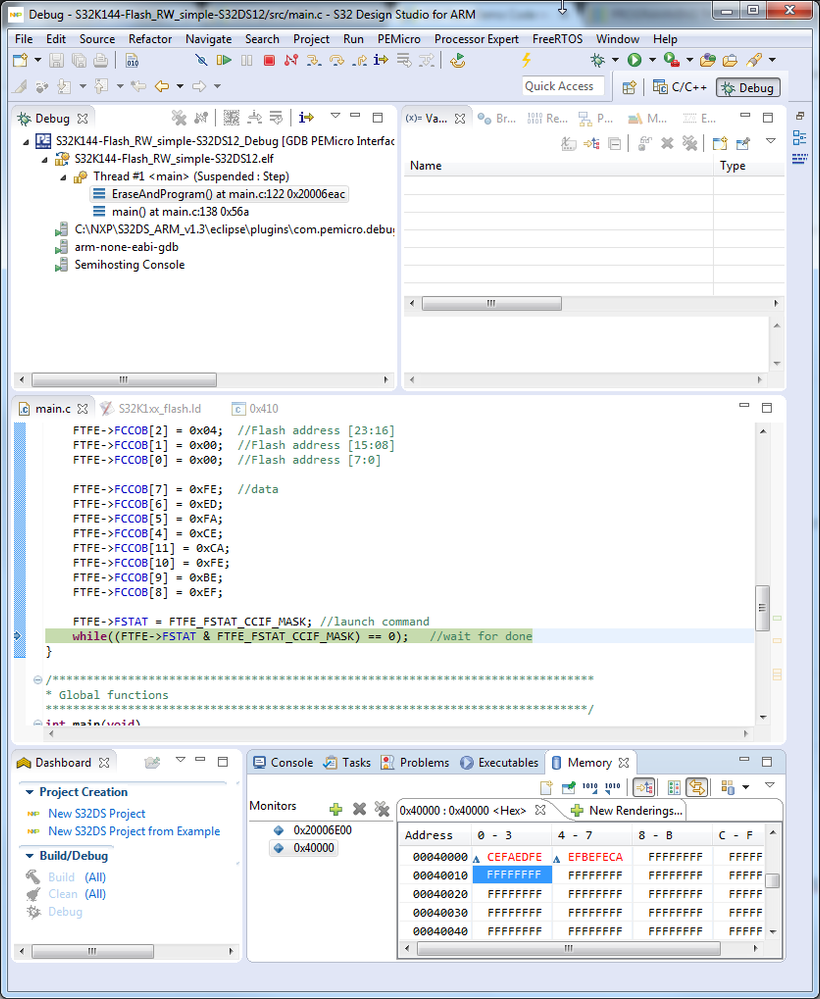This screenshot has height=999, width=820.
Task: Collapse the Project Creation section
Action: [x=29, y=792]
